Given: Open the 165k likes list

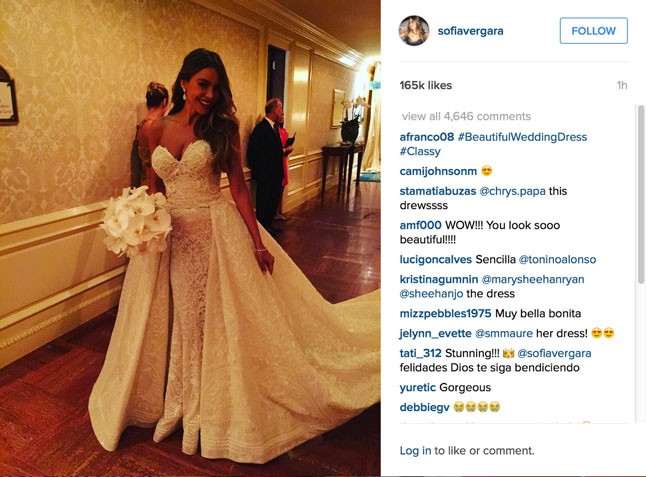Looking at the screenshot, I should tap(426, 85).
